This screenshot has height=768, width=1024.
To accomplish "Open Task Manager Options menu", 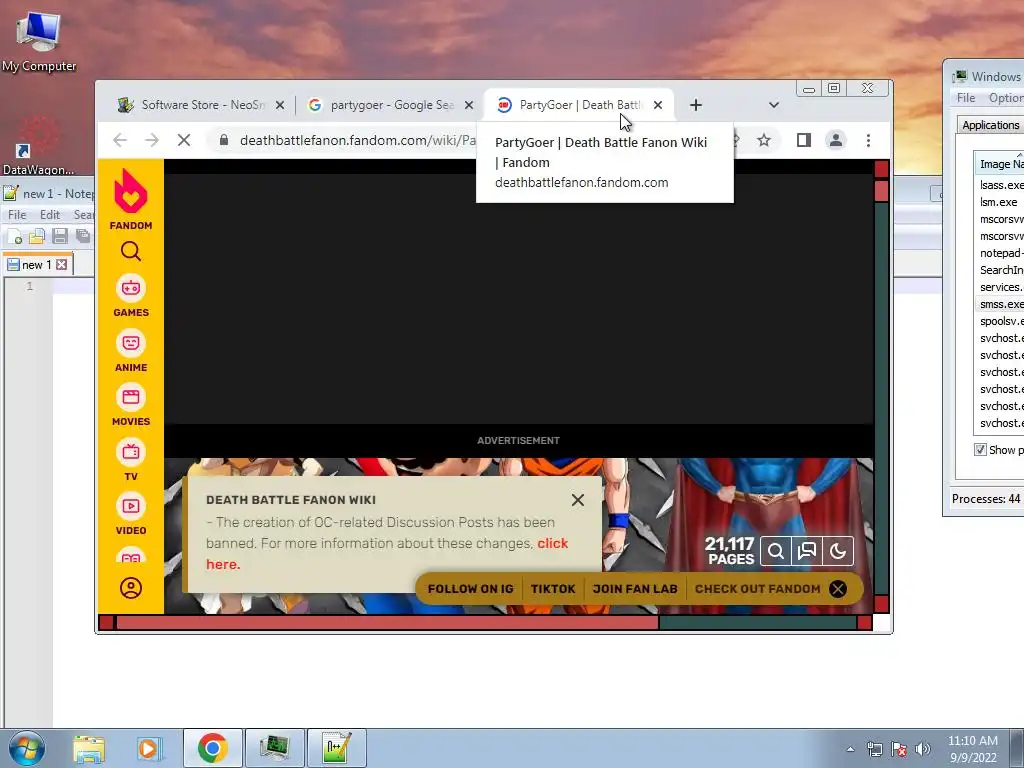I will [1006, 98].
